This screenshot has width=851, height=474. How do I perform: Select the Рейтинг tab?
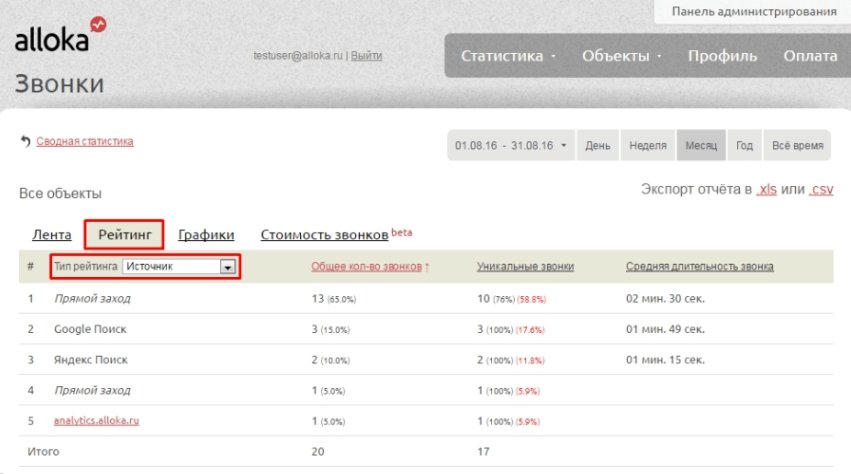click(124, 234)
